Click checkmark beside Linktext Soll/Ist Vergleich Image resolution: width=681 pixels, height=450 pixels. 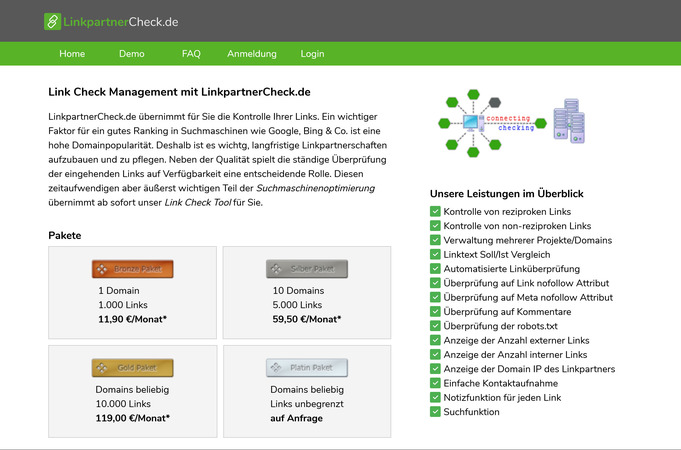point(435,255)
